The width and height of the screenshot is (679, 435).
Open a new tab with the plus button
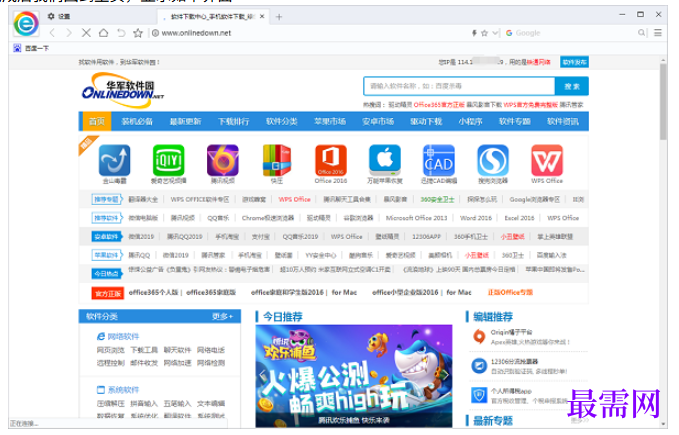click(279, 17)
